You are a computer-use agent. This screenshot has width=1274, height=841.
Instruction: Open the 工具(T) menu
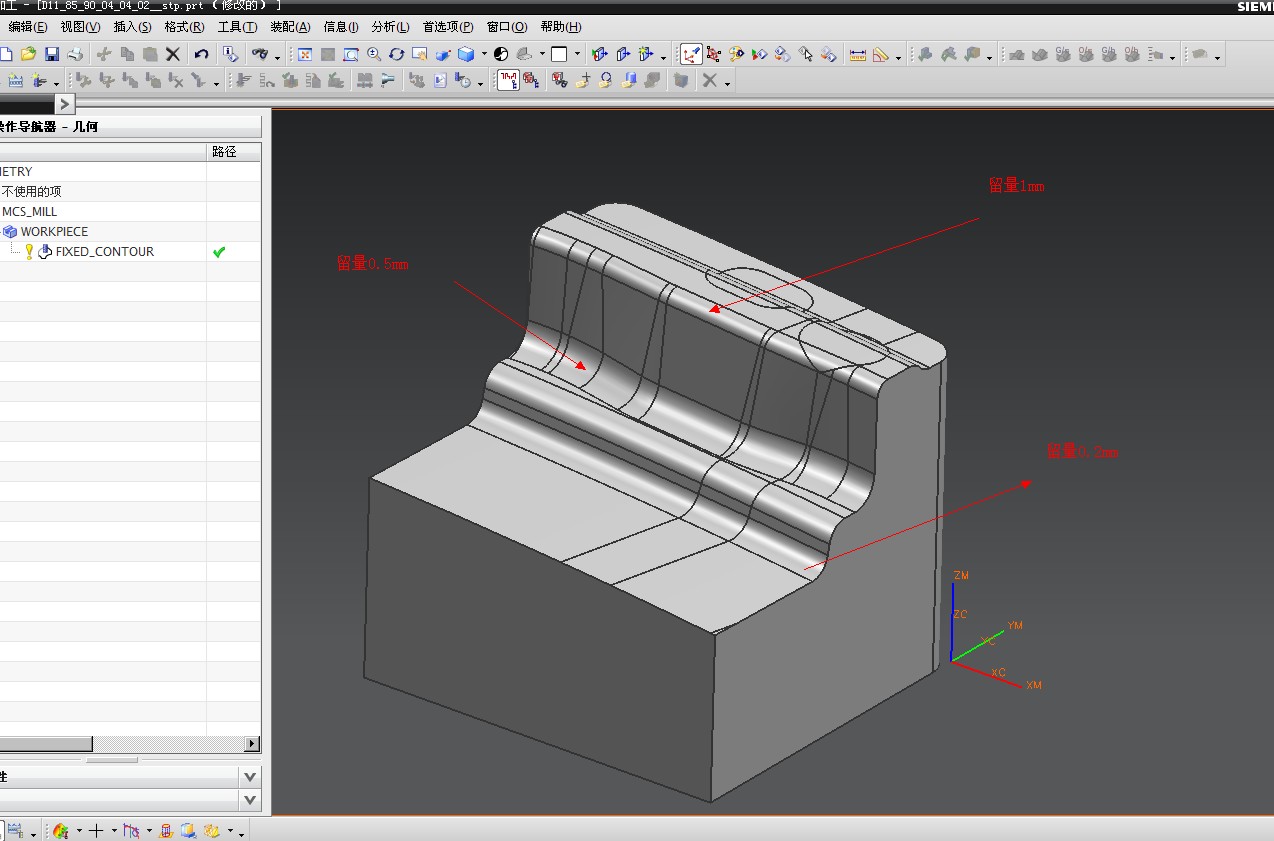tap(237, 27)
